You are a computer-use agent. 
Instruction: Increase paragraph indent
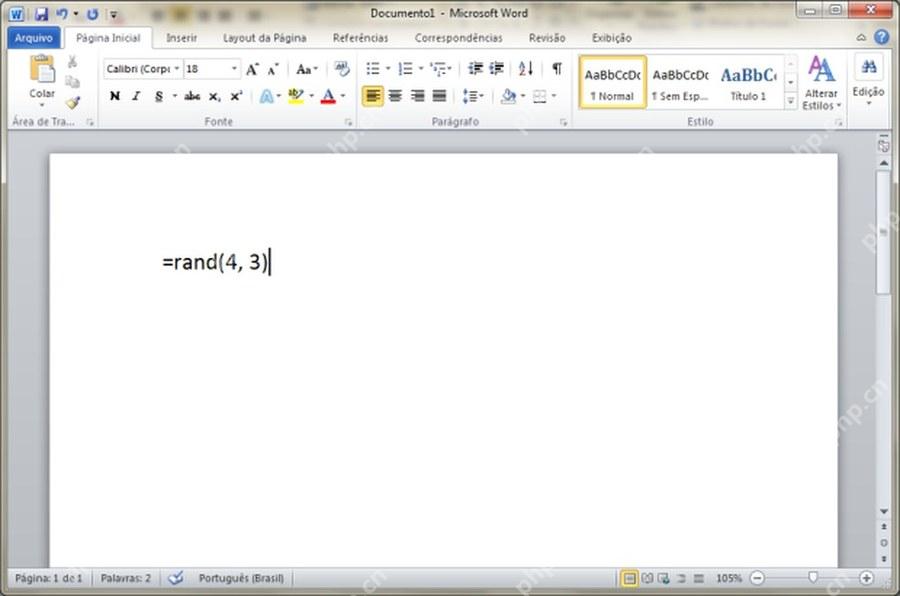pyautogui.click(x=496, y=69)
